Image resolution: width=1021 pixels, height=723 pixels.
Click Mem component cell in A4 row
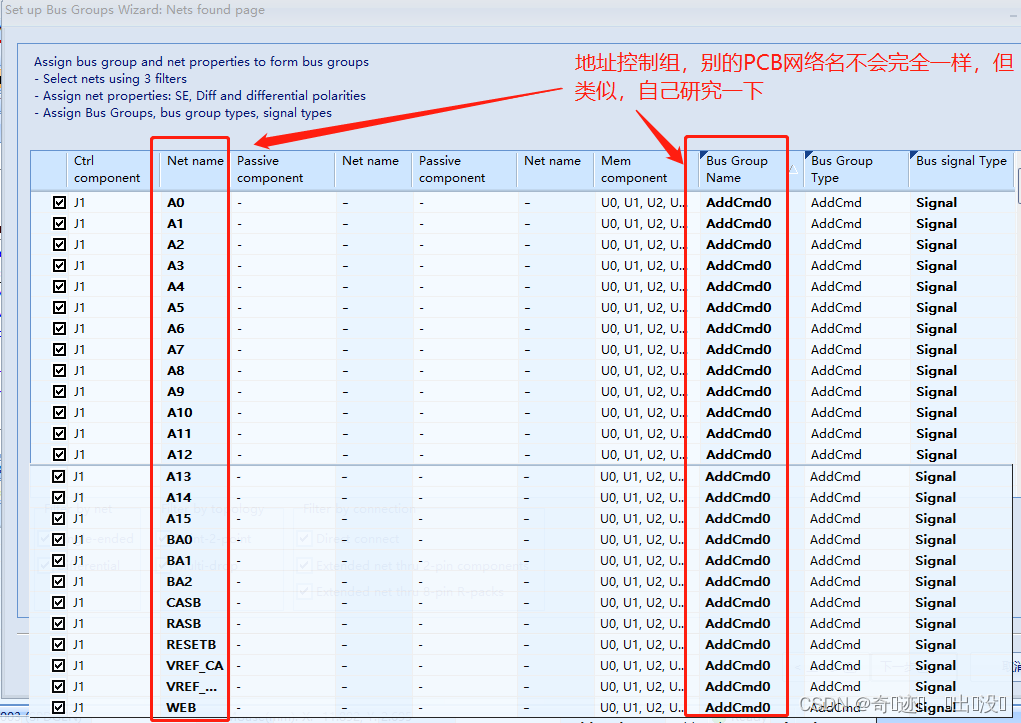(x=642, y=287)
